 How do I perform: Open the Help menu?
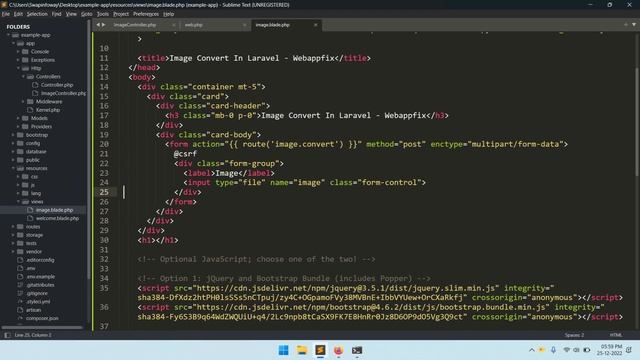(169, 14)
